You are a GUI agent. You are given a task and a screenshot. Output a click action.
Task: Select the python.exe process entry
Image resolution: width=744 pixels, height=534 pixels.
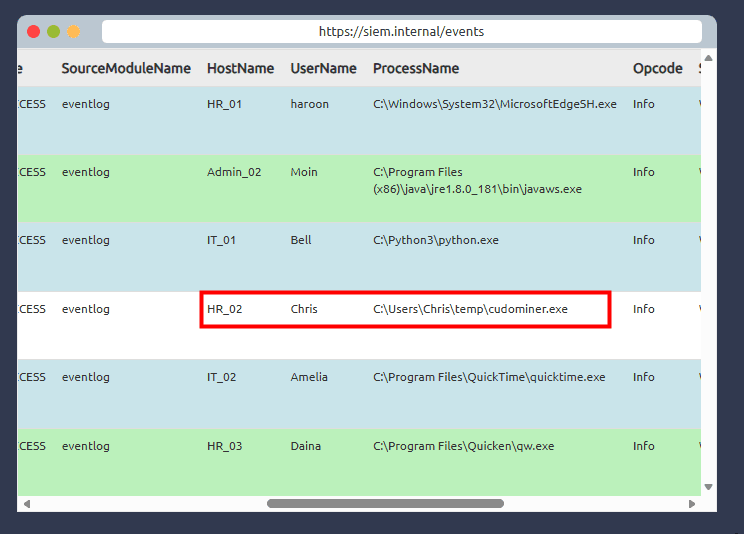435,240
